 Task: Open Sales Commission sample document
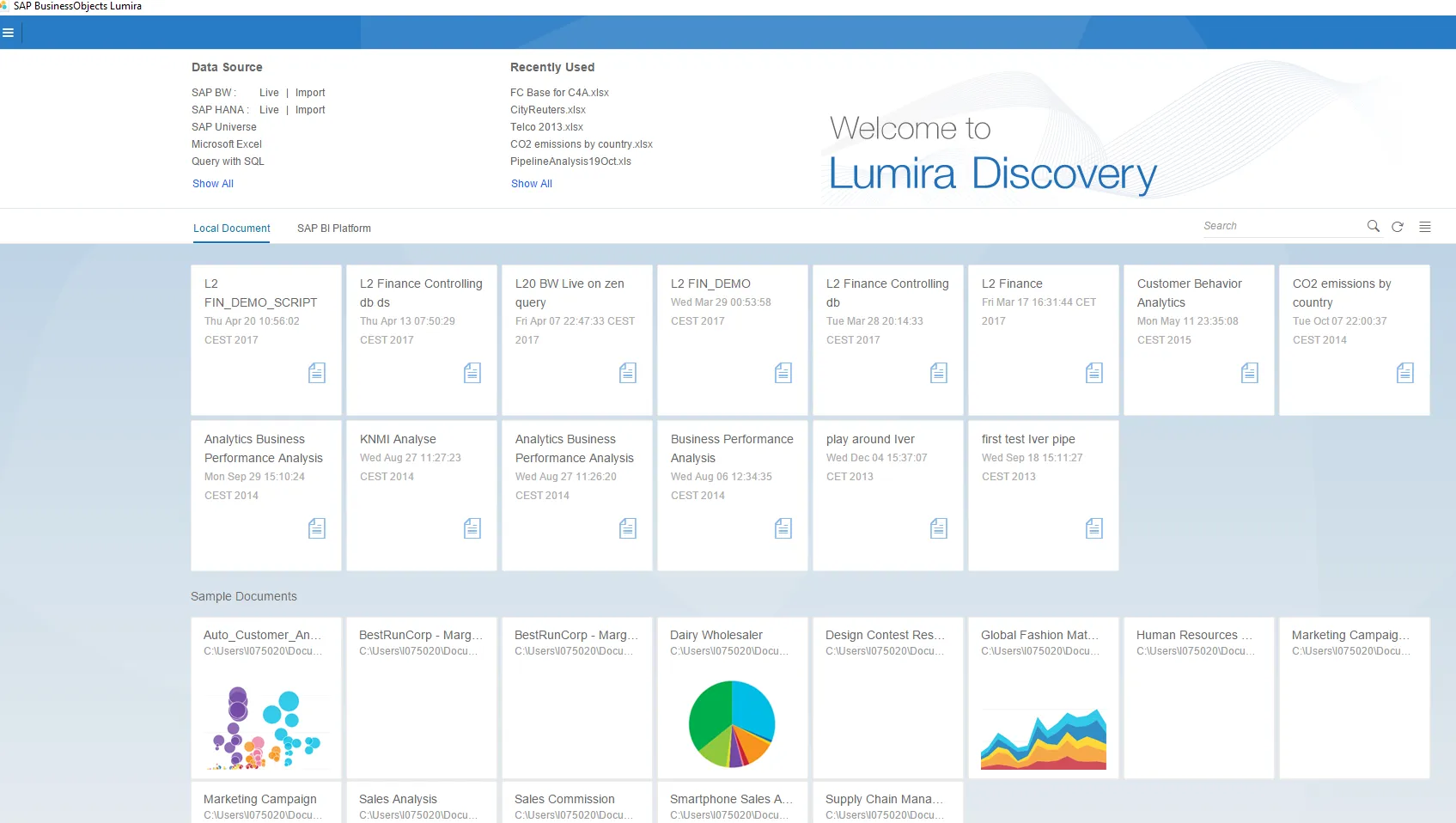[x=576, y=802]
